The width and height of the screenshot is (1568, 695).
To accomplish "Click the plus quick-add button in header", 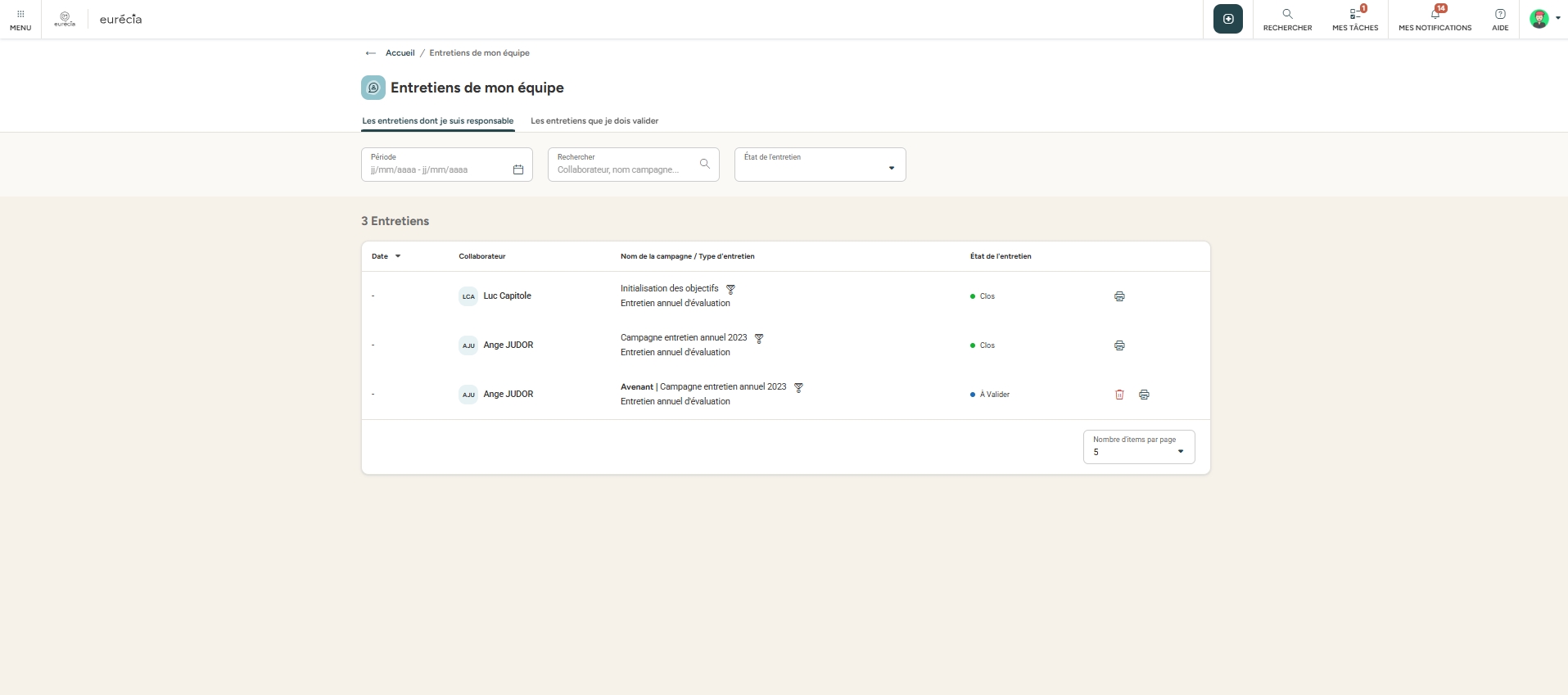I will pyautogui.click(x=1227, y=19).
